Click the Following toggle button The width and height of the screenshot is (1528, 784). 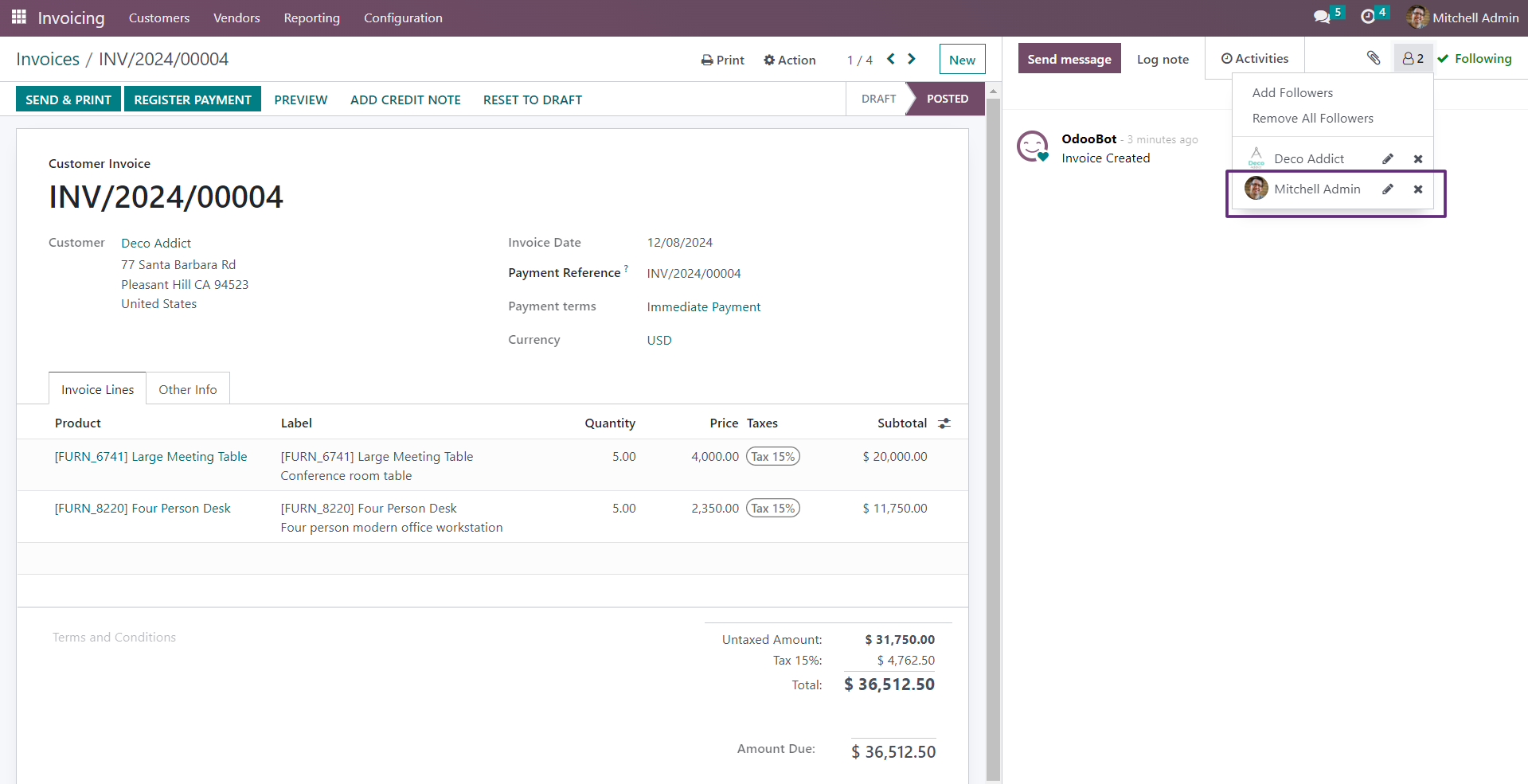pos(1475,58)
